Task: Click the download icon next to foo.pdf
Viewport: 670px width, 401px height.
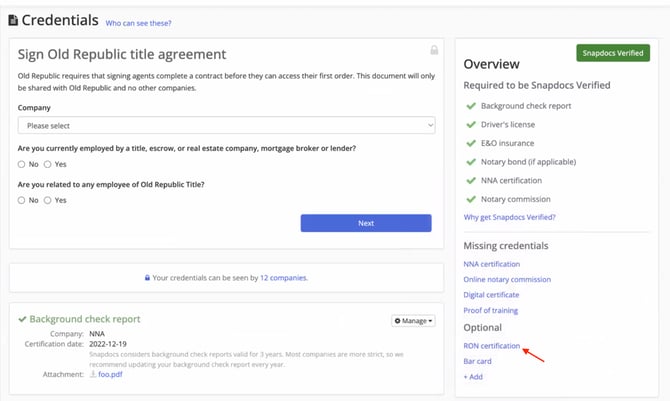Action: (94, 374)
